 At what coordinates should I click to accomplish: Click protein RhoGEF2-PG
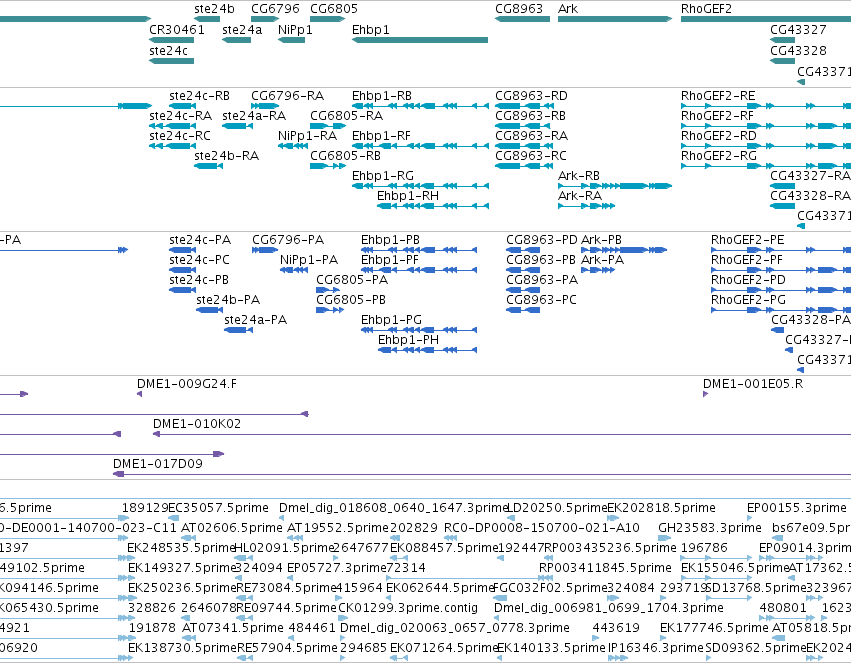tap(748, 300)
